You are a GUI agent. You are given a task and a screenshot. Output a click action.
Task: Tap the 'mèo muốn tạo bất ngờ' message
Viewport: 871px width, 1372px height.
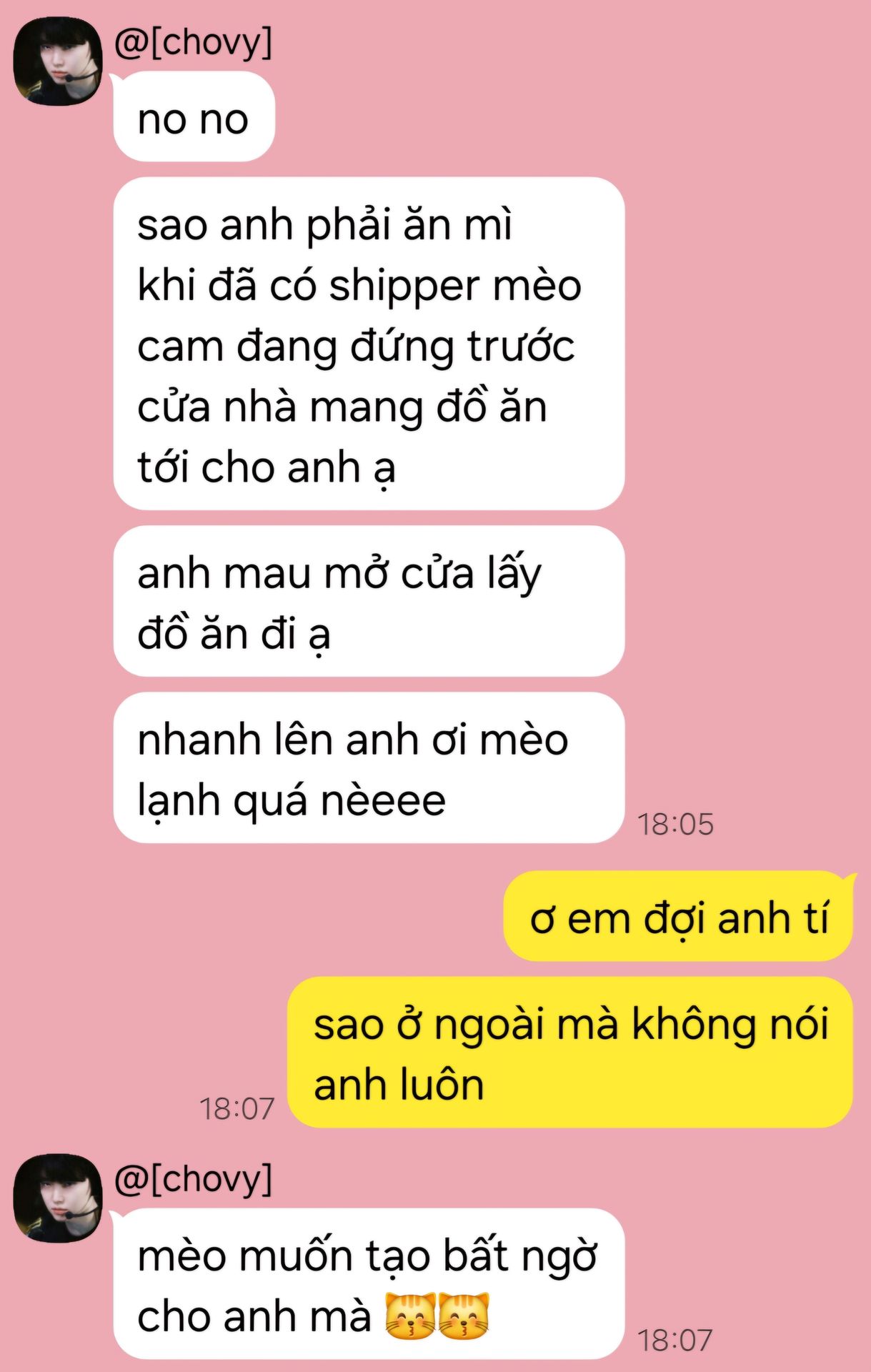click(369, 1284)
